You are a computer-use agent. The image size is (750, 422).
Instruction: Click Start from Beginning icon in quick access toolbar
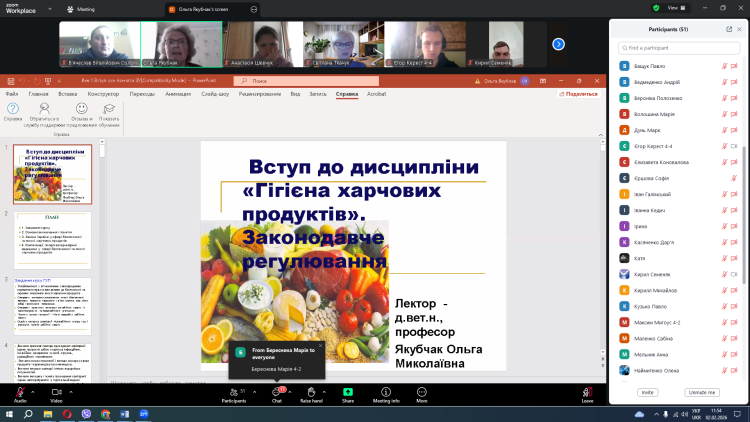48,81
